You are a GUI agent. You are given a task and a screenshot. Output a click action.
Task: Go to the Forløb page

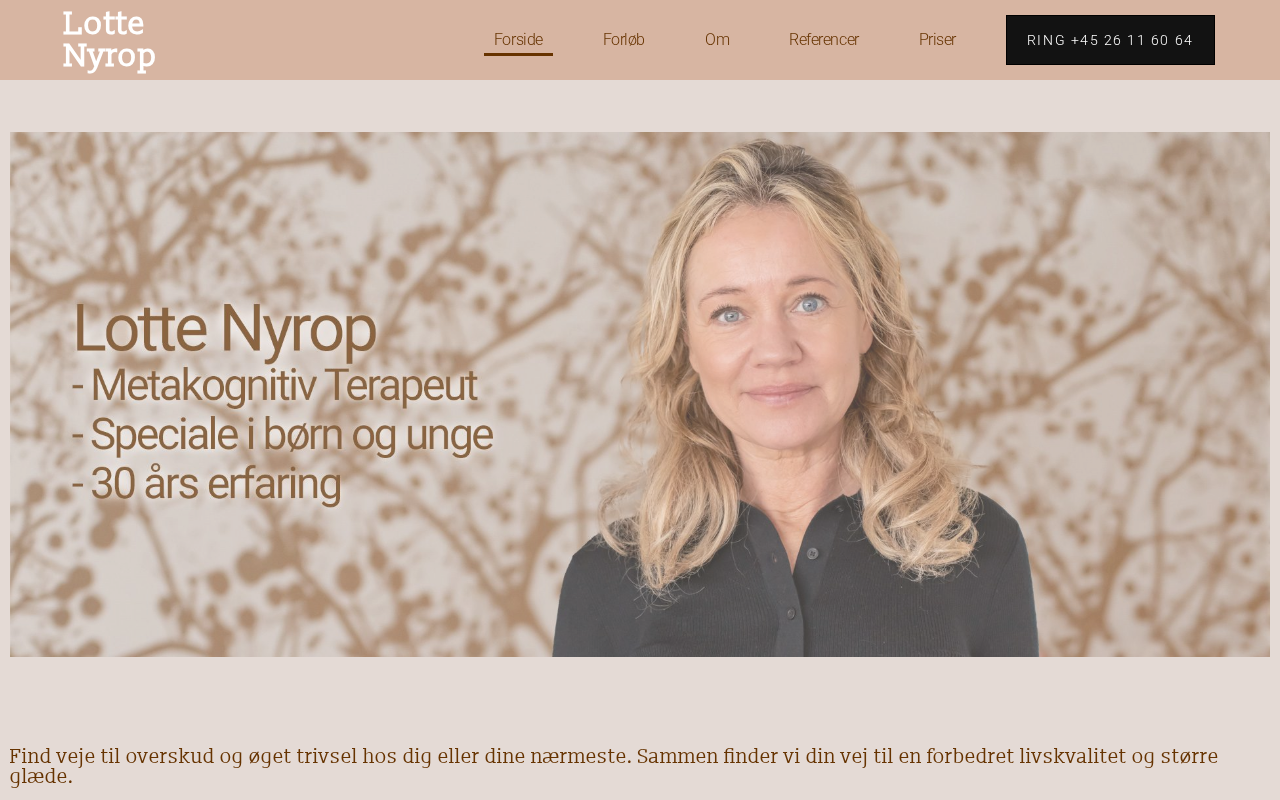coord(624,40)
